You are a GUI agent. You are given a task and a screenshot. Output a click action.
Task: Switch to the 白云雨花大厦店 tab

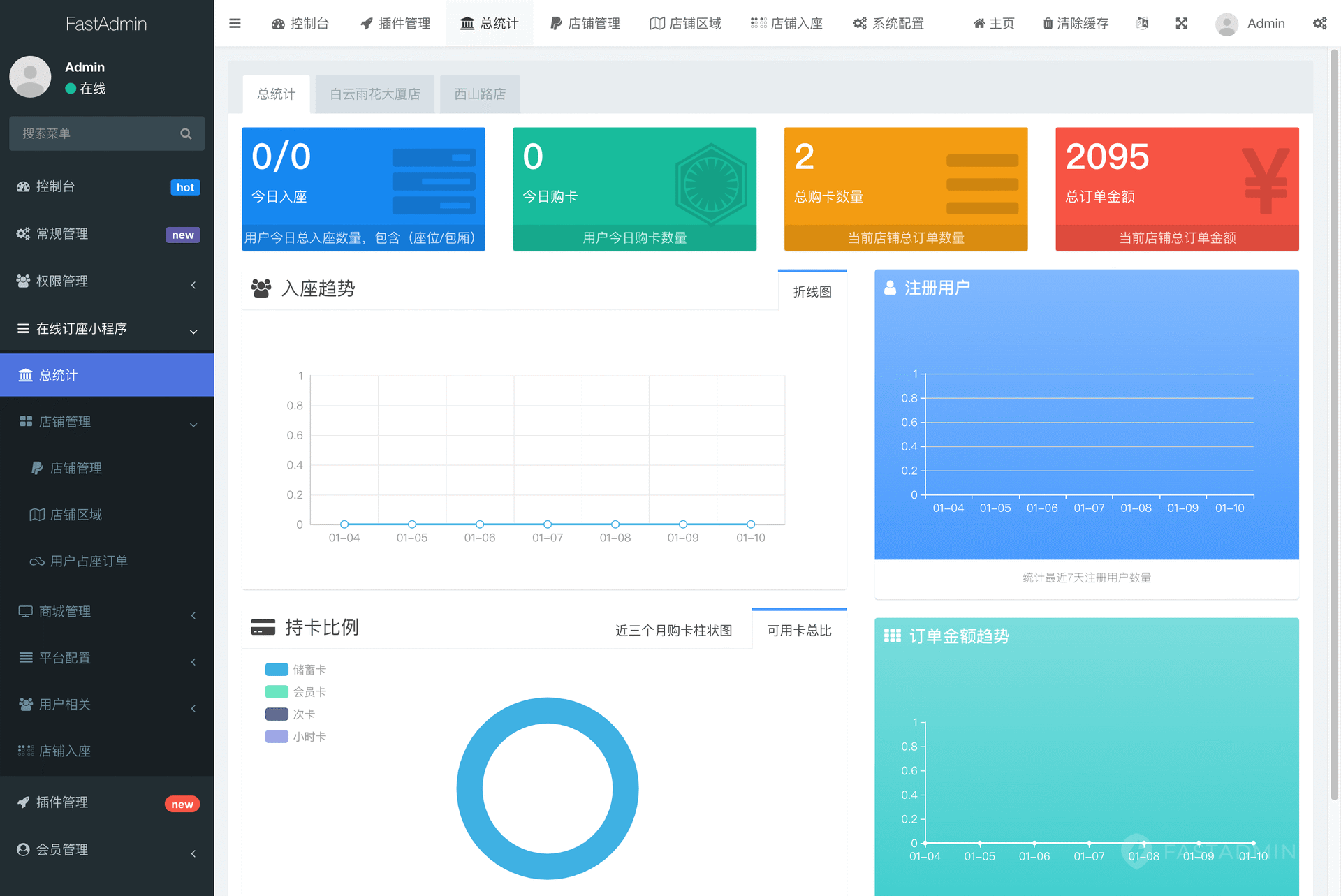(x=375, y=94)
